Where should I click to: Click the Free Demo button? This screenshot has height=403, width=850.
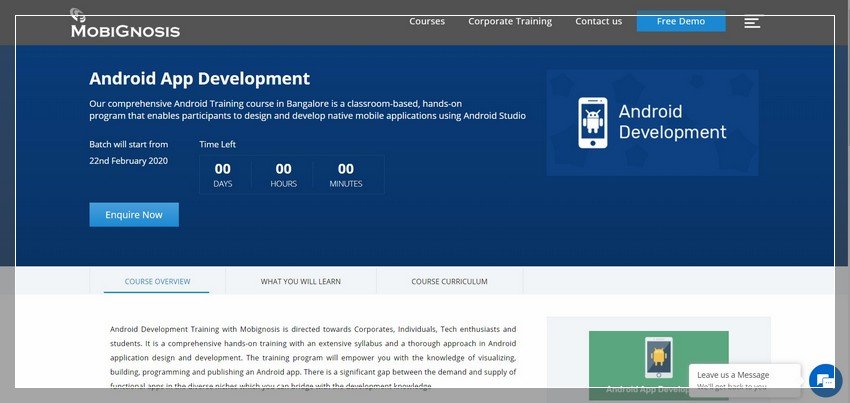click(x=681, y=21)
